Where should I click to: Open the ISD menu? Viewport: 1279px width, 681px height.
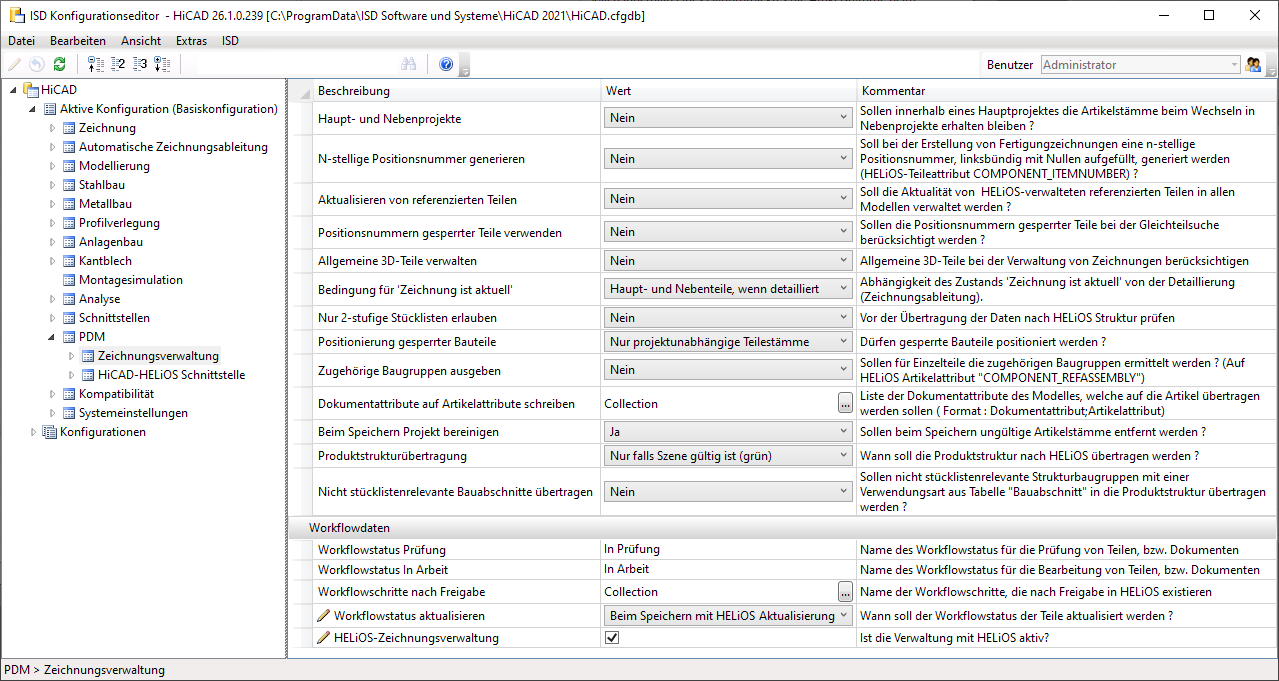(x=230, y=41)
